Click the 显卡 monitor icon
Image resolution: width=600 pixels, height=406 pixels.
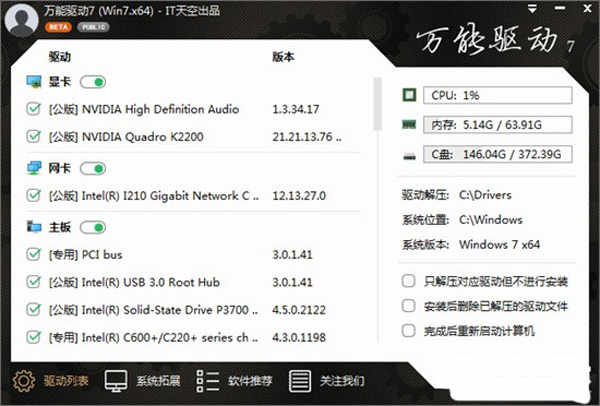pos(34,82)
